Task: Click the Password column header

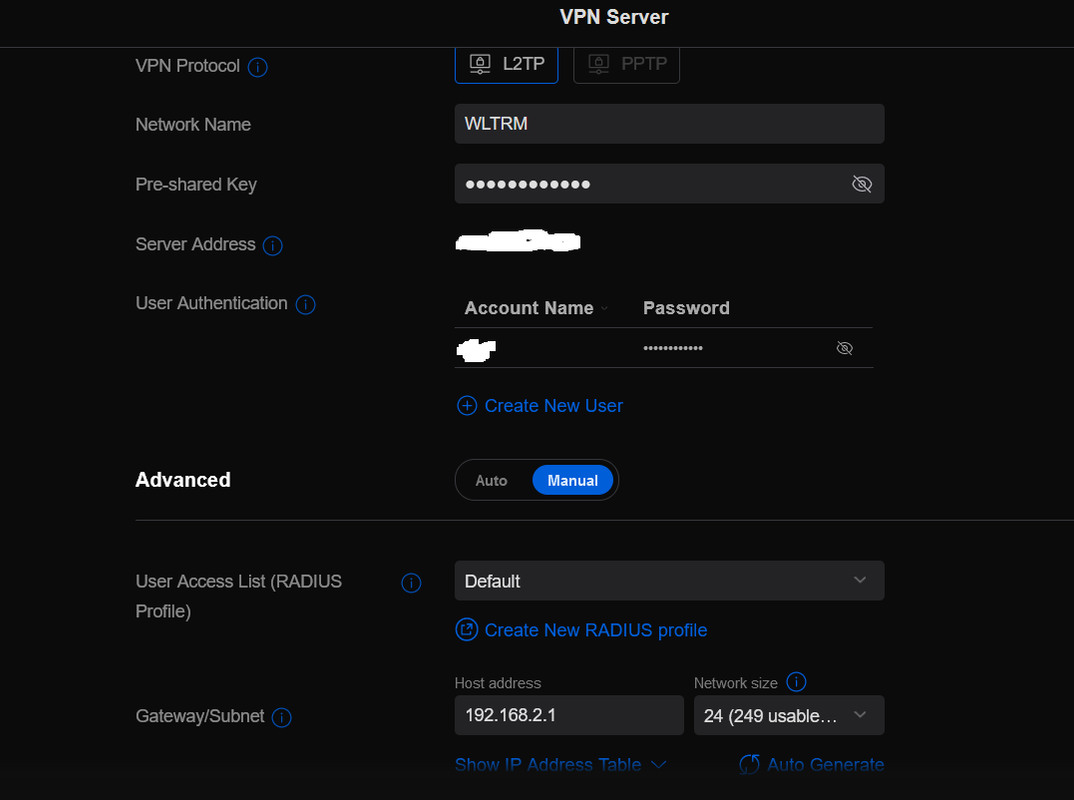Action: (686, 308)
